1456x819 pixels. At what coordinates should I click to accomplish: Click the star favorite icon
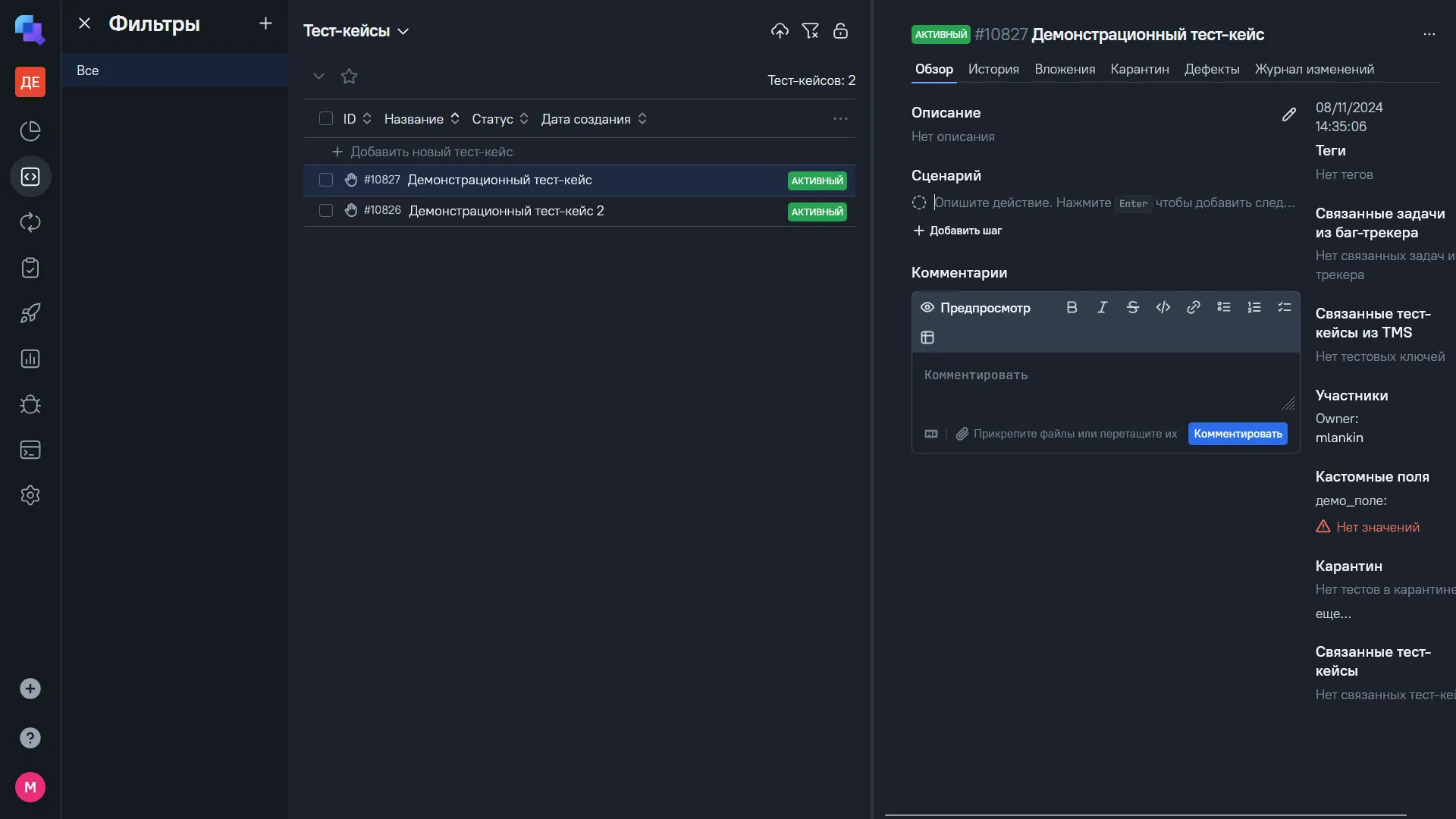pos(349,77)
